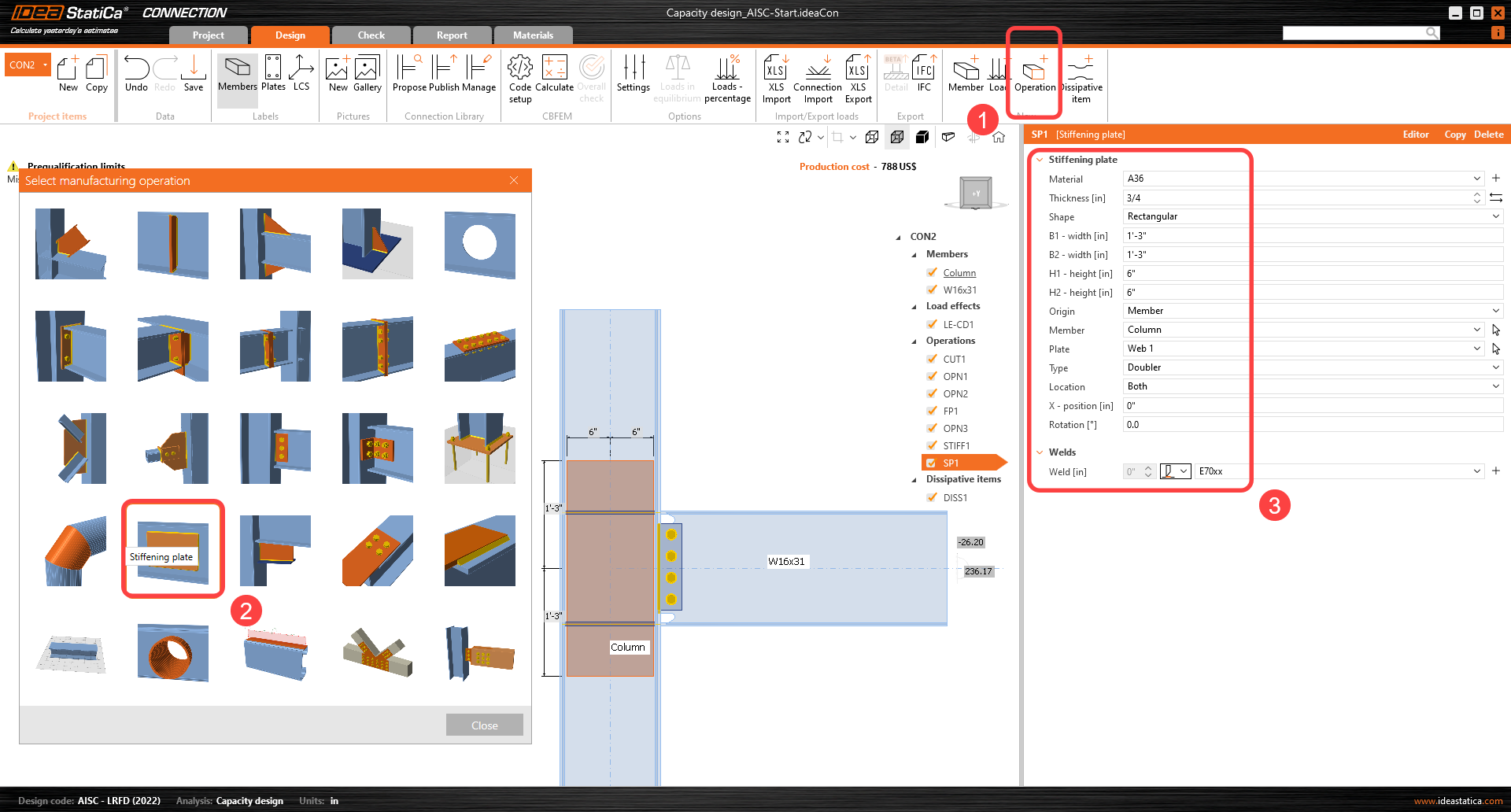Open the Report tab

[452, 35]
